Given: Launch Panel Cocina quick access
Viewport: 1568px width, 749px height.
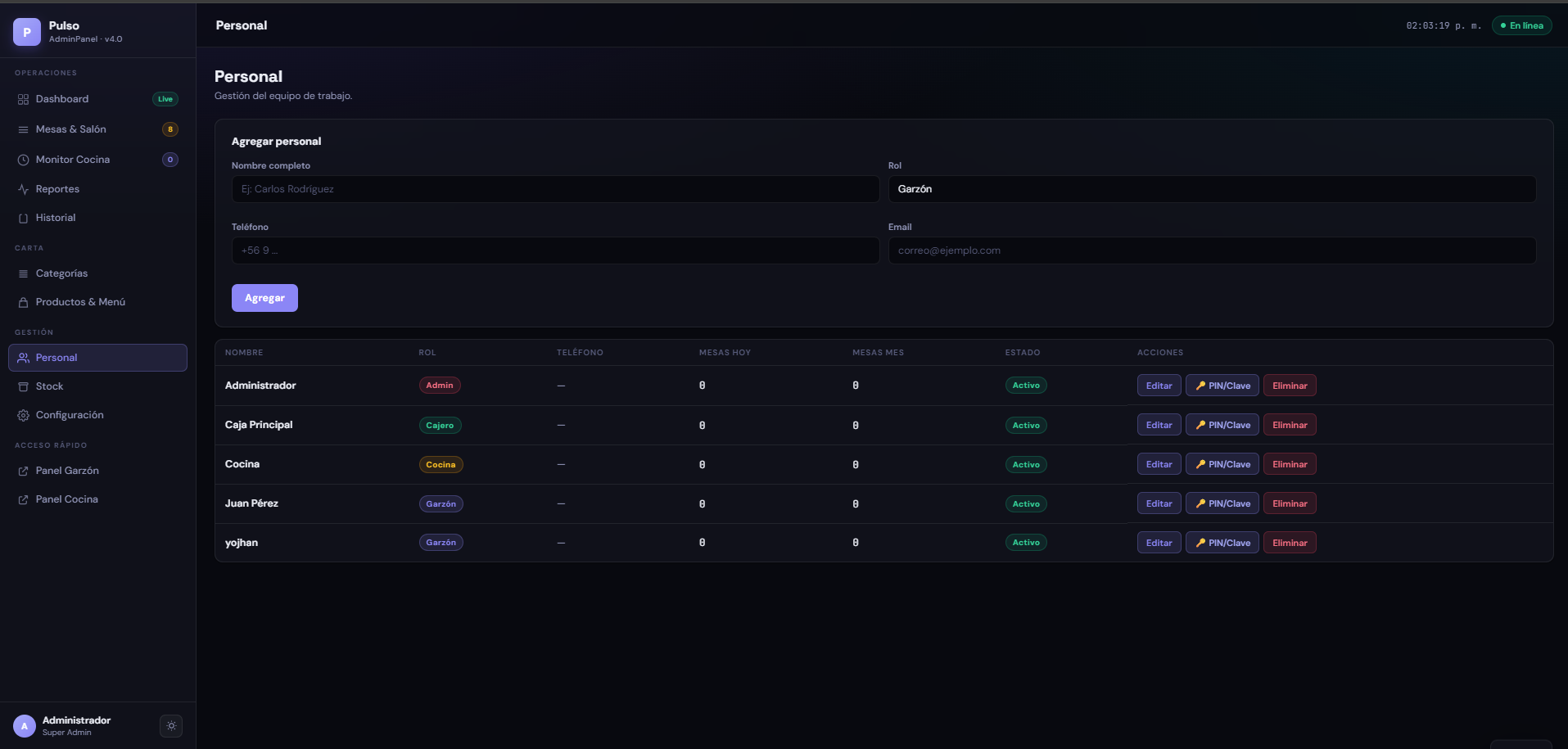Looking at the screenshot, I should click(97, 499).
